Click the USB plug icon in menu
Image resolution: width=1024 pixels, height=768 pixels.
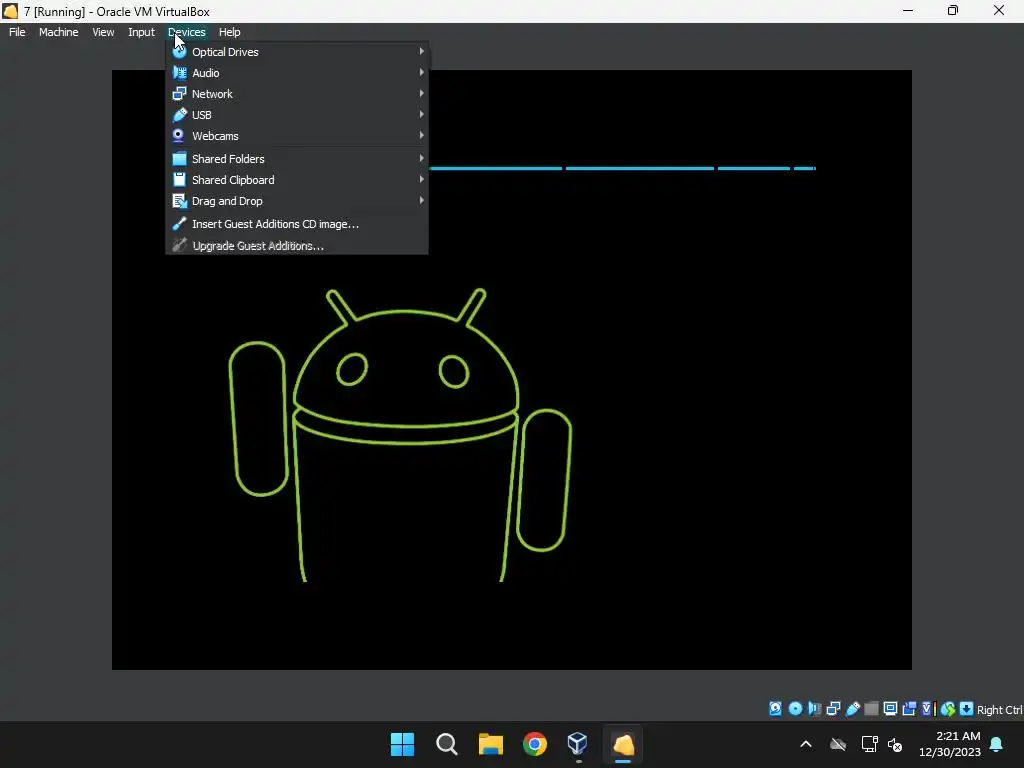(x=180, y=115)
